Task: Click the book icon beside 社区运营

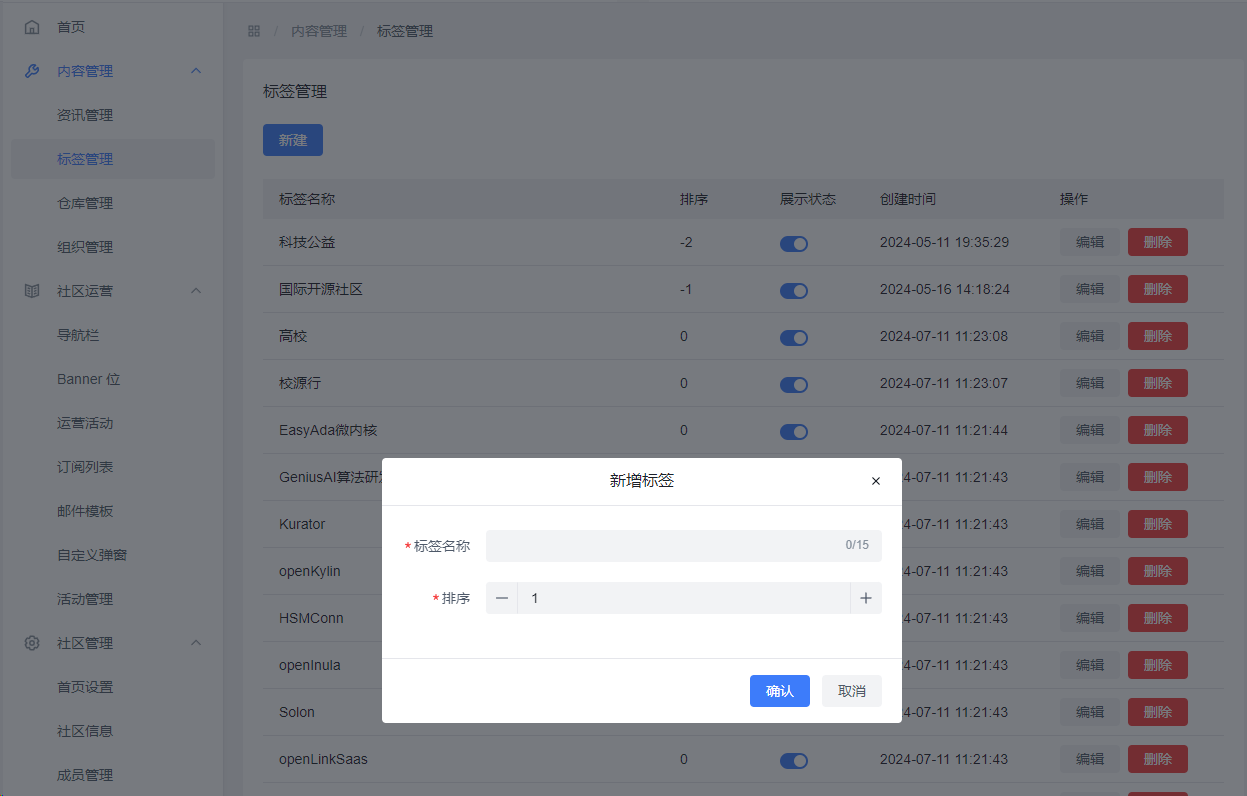Action: click(x=32, y=291)
